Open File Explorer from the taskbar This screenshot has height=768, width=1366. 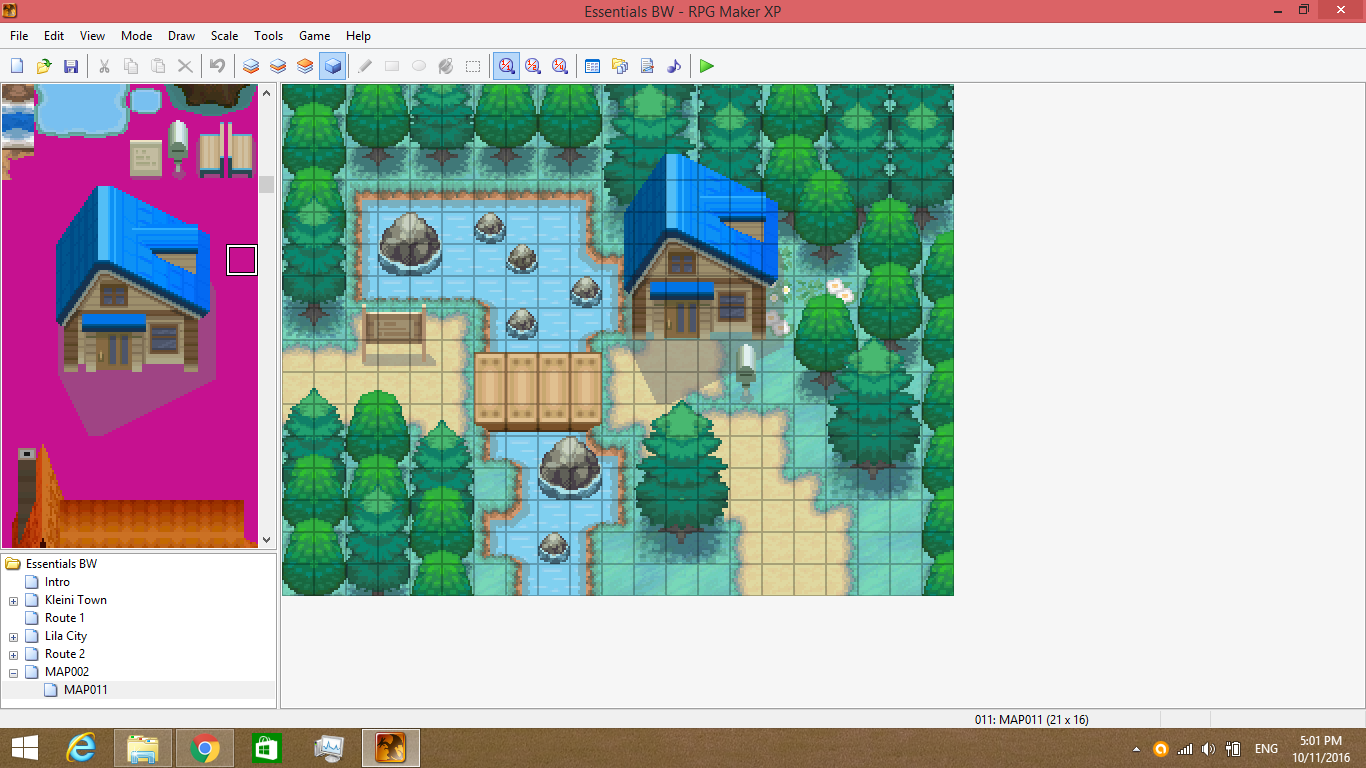(144, 748)
